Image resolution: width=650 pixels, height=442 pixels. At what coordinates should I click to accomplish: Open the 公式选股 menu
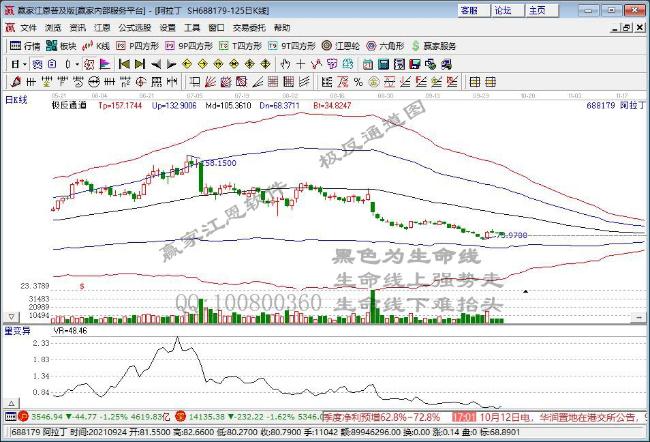pyautogui.click(x=135, y=28)
